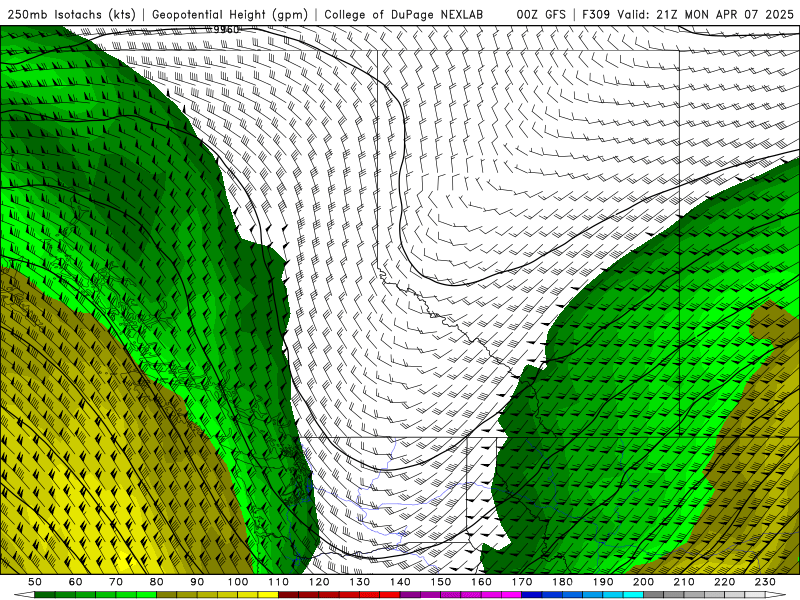This screenshot has height=600, width=800.
Task: Click the 'Geopotential Height (gpm)' header text
Action: click(230, 15)
